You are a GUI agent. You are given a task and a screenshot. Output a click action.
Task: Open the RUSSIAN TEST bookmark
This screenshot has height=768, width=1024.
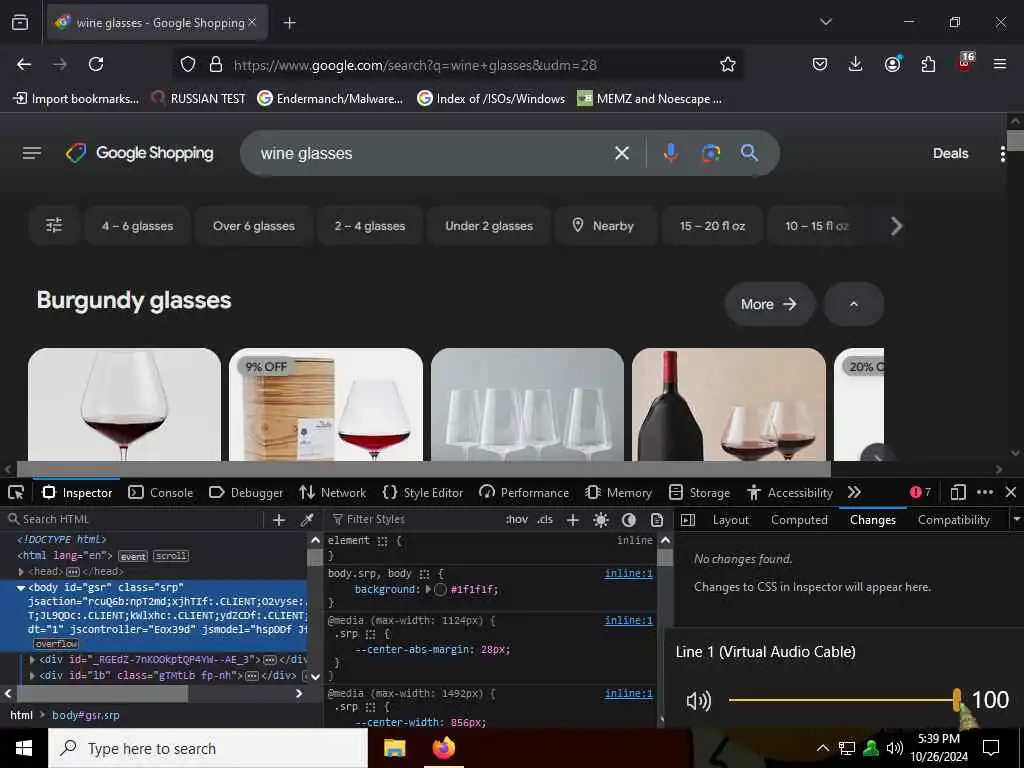(x=199, y=99)
